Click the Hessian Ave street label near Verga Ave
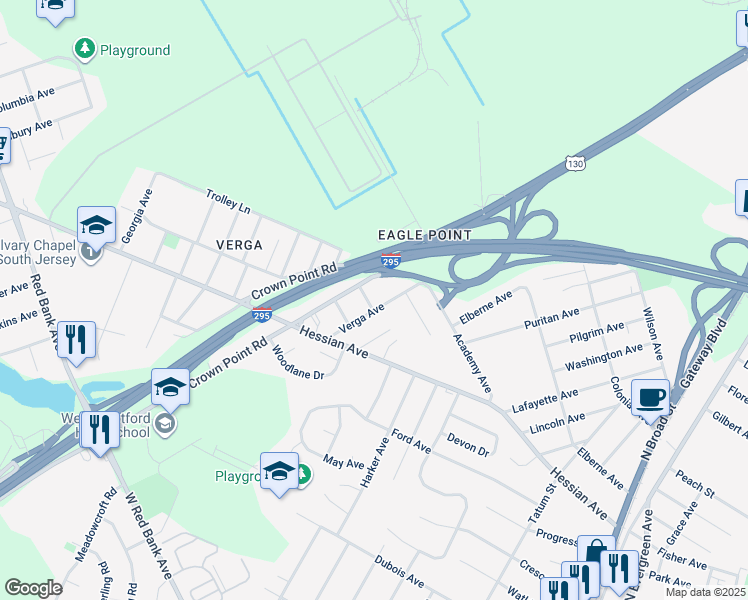This screenshot has height=600, width=748. click(x=334, y=342)
